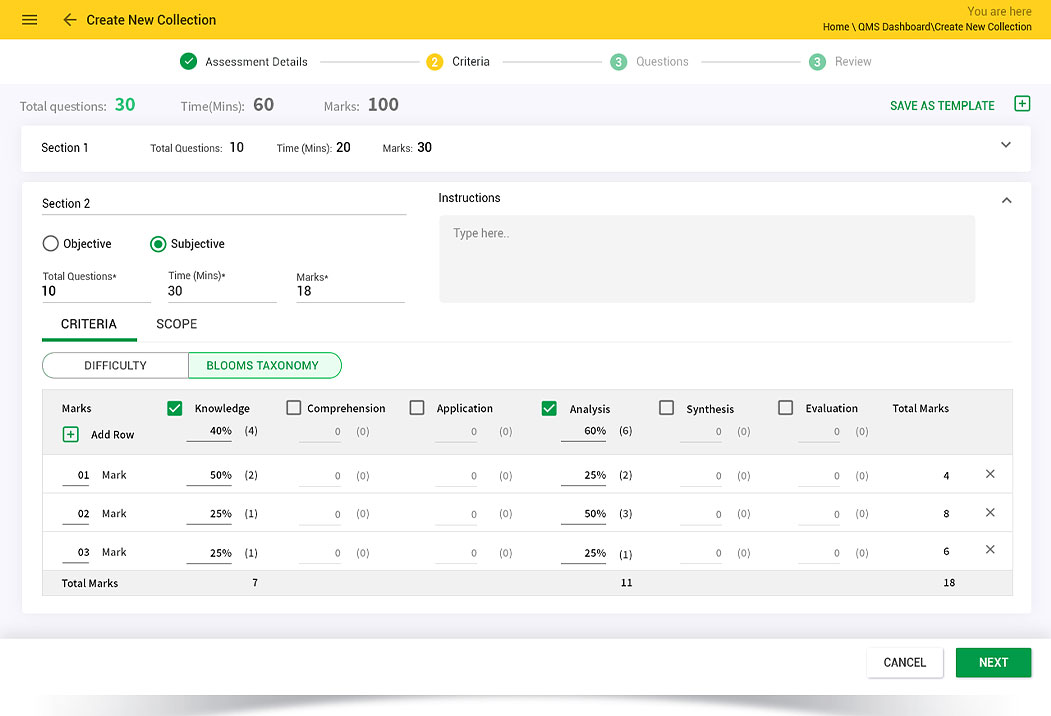Click the Add Row plus icon
Screen dimensions: 1051x716
pos(71,435)
